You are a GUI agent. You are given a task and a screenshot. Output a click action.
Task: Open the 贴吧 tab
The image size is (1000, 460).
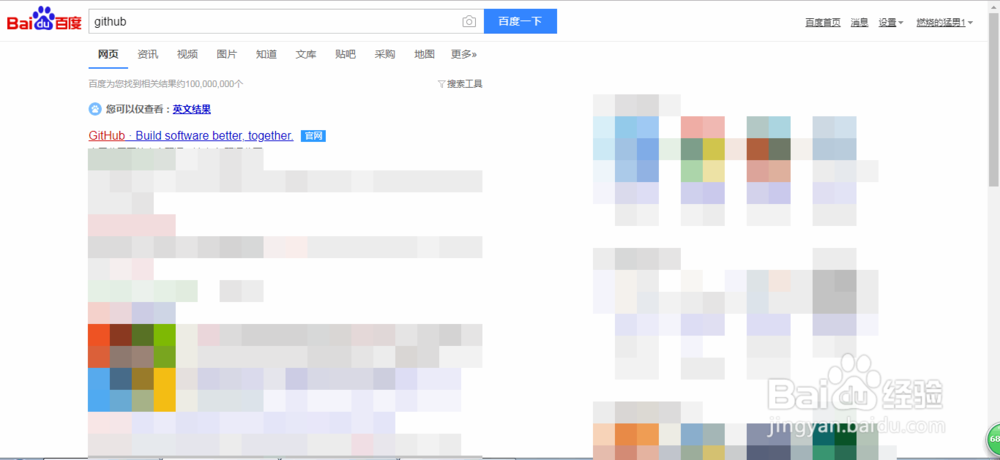pos(346,54)
